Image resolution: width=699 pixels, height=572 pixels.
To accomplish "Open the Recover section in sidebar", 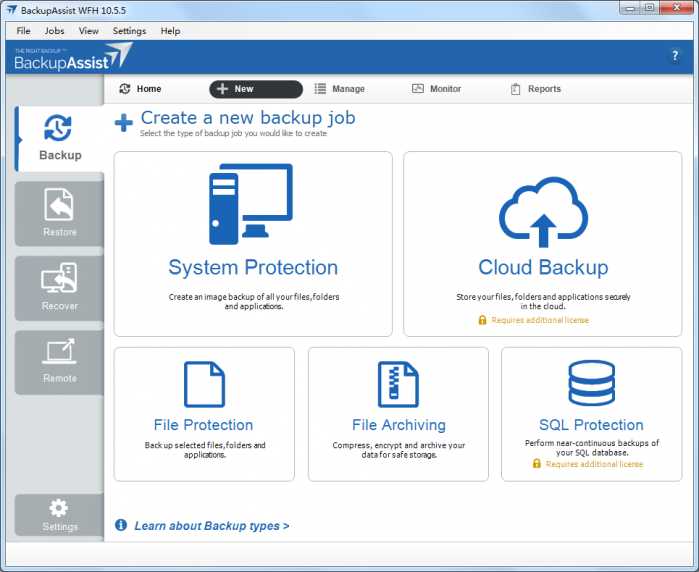I will [x=60, y=288].
